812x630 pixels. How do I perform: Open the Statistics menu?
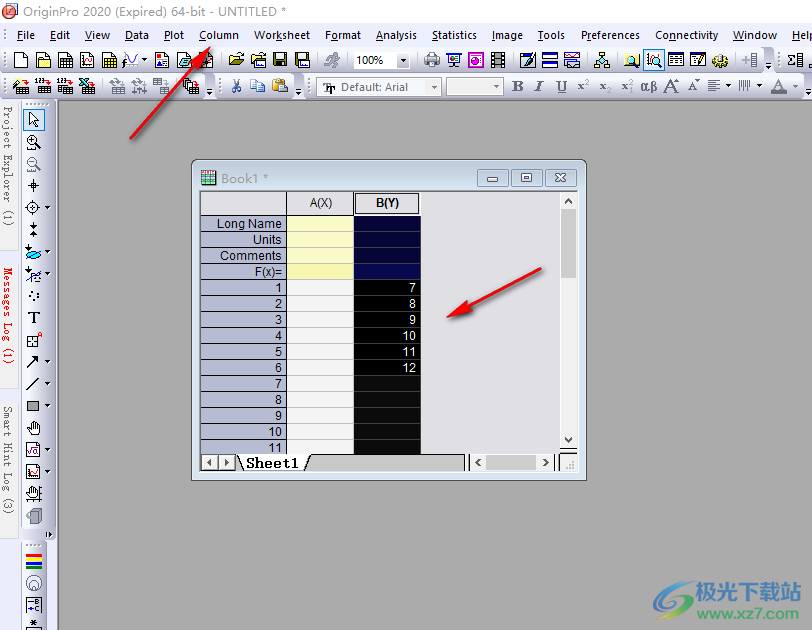click(x=454, y=35)
